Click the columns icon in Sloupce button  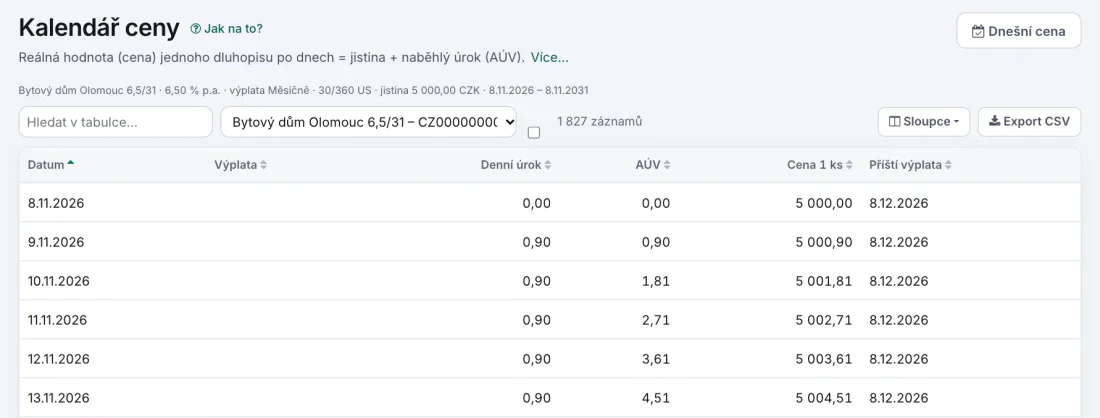coord(894,121)
